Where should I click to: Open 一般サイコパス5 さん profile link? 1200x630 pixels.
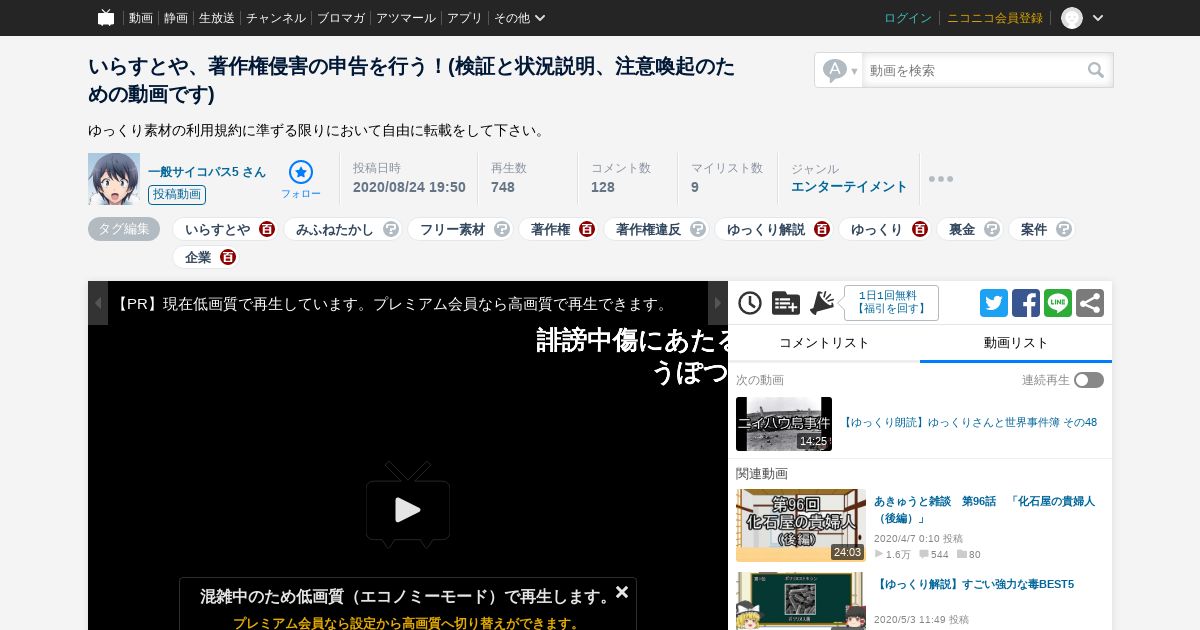click(207, 172)
